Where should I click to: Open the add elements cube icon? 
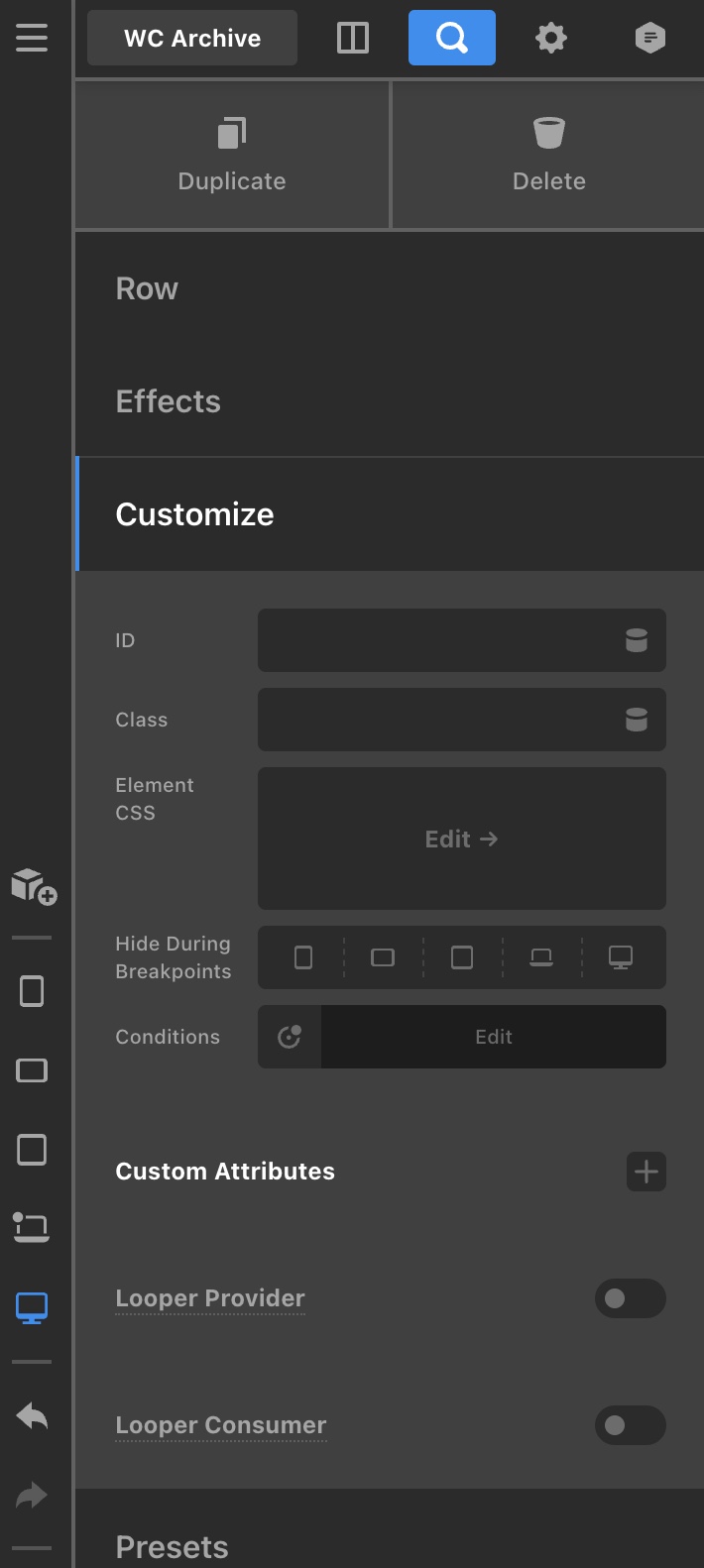[x=33, y=885]
